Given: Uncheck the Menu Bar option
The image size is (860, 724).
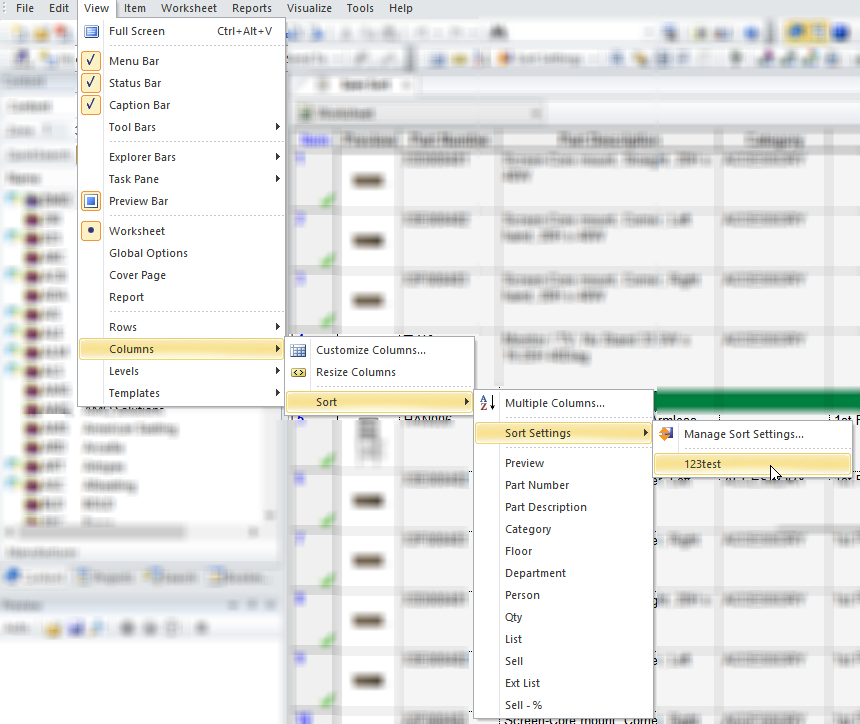Looking at the screenshot, I should [x=92, y=61].
